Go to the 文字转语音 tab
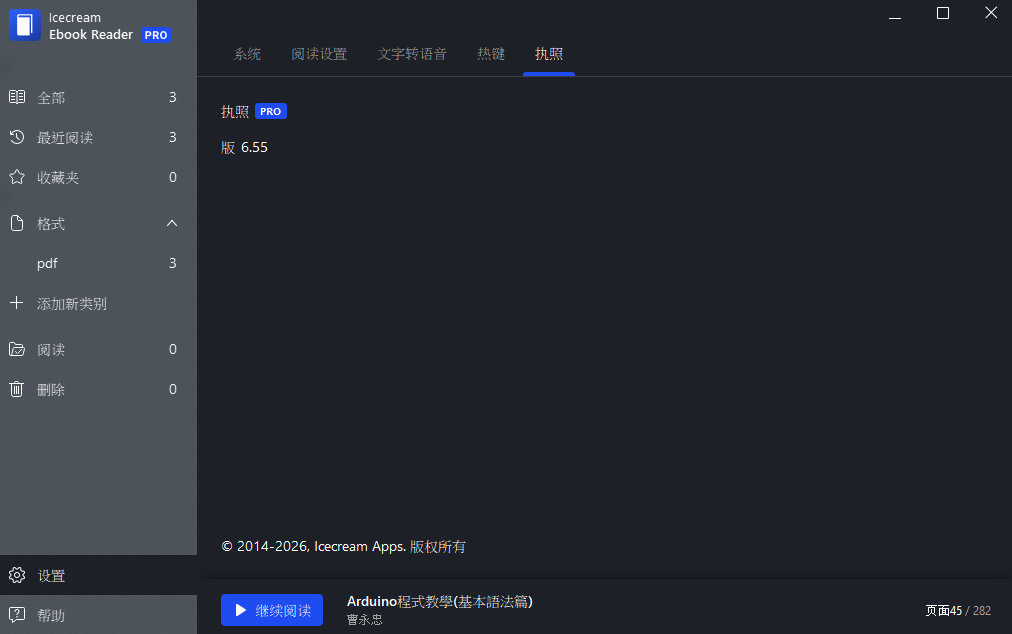This screenshot has width=1012, height=634. 412,54
